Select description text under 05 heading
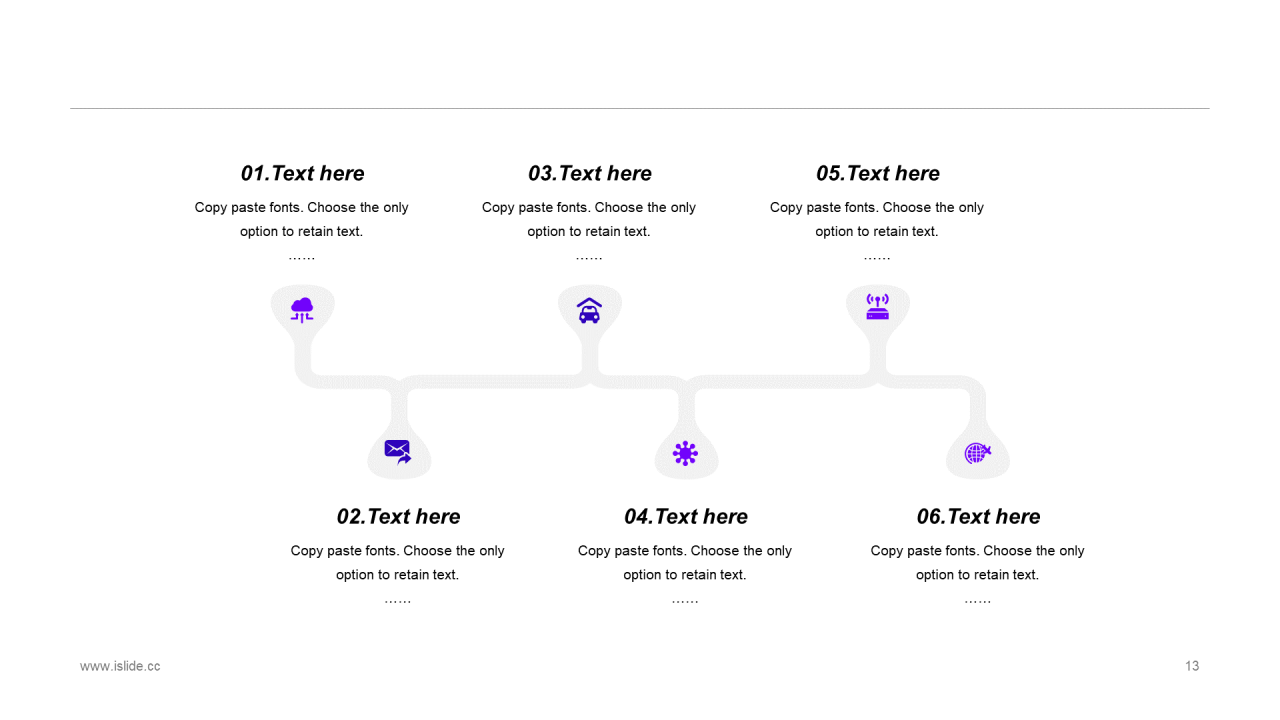 point(877,232)
